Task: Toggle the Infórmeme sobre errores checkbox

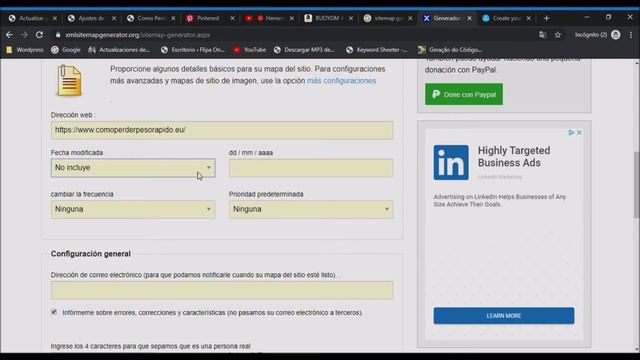Action: tap(54, 312)
